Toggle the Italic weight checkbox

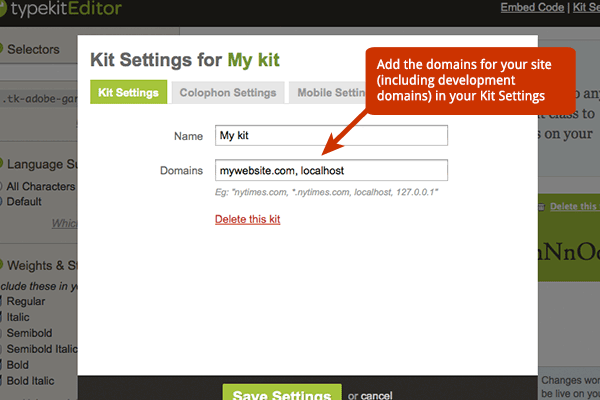tap(3, 317)
